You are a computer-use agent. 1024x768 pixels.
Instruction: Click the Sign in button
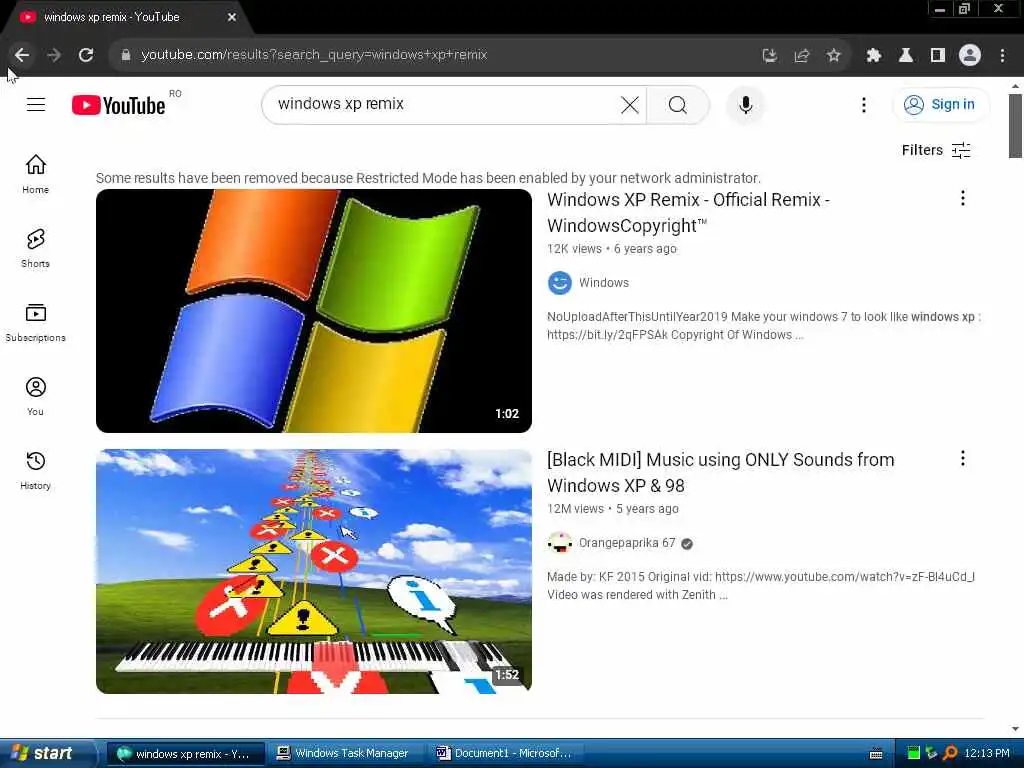[x=940, y=104]
